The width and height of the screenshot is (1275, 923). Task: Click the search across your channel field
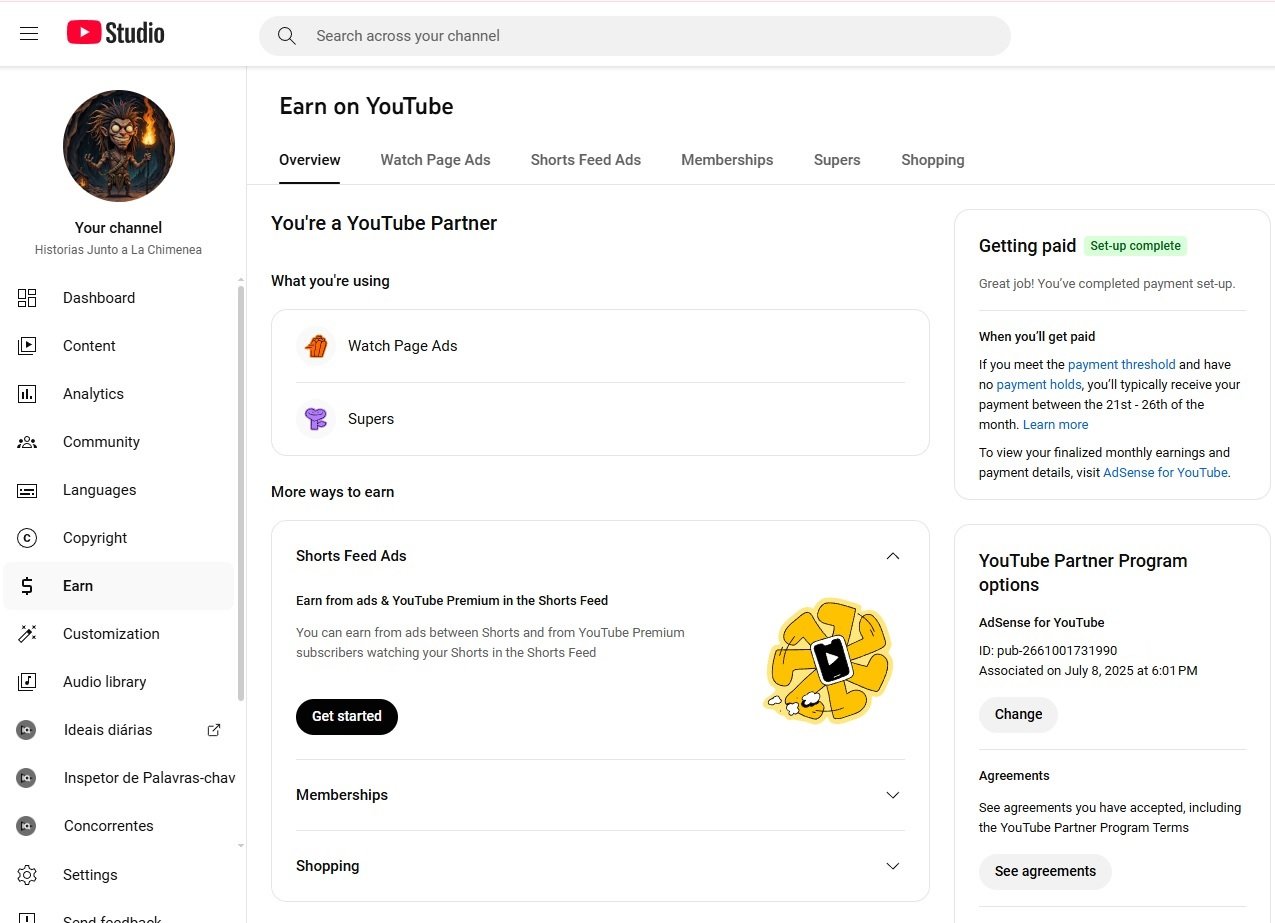click(635, 36)
